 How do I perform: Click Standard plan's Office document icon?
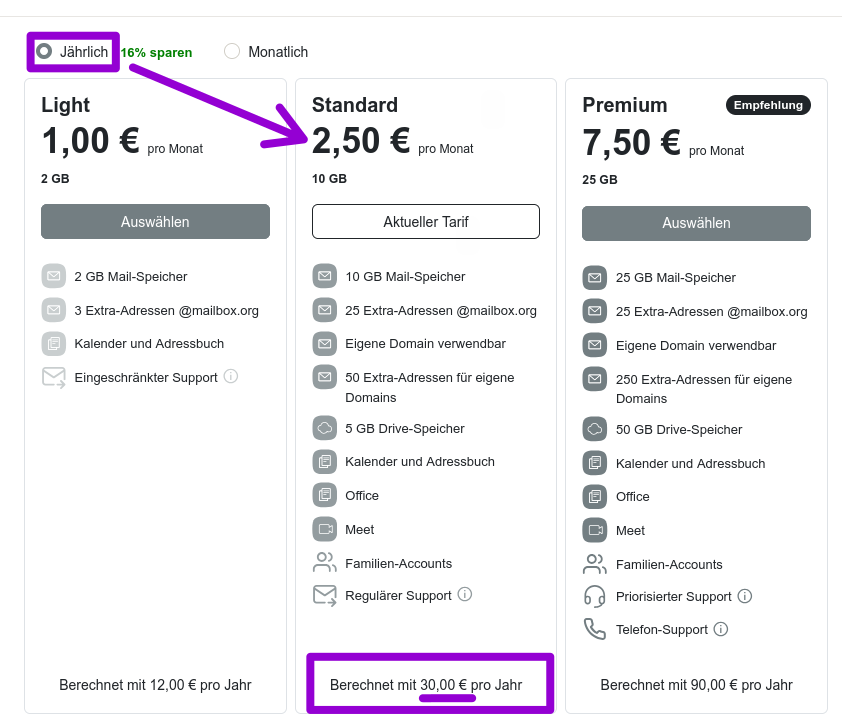(324, 495)
